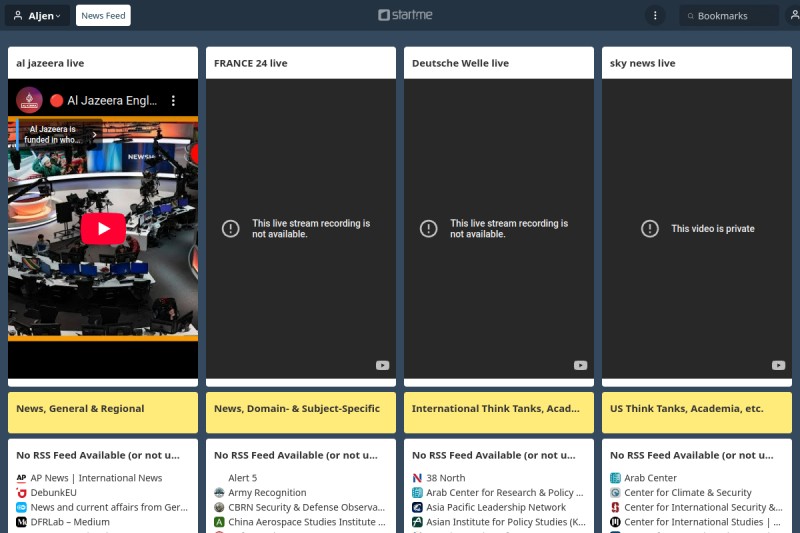Click the AP News favicon
The height and width of the screenshot is (533, 800).
coord(21,478)
